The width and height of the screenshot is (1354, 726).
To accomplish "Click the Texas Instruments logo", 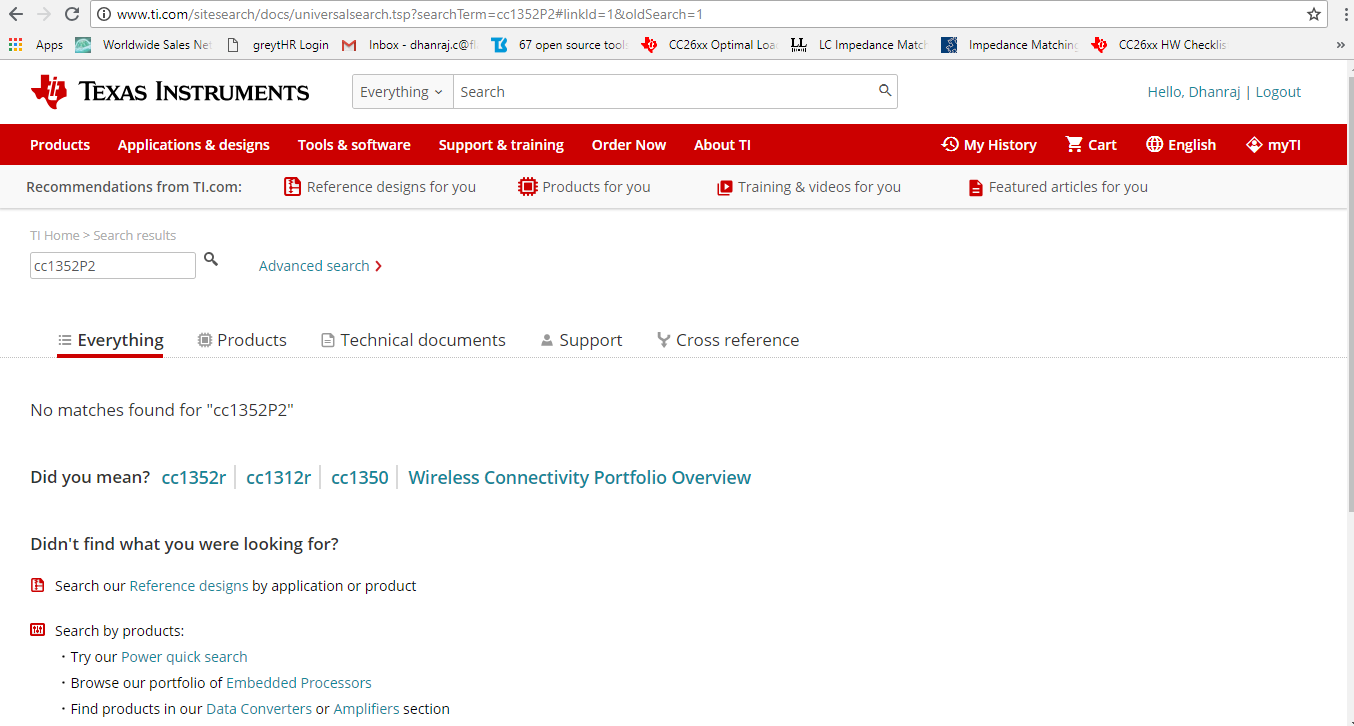I will tap(170, 92).
